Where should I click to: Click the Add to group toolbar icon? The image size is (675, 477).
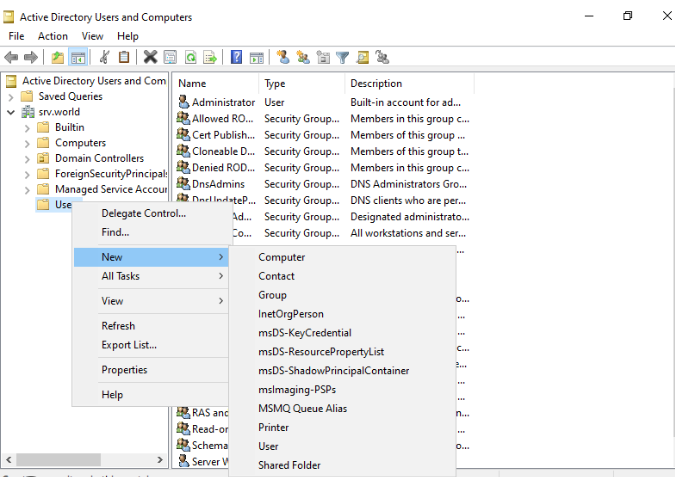click(x=382, y=57)
